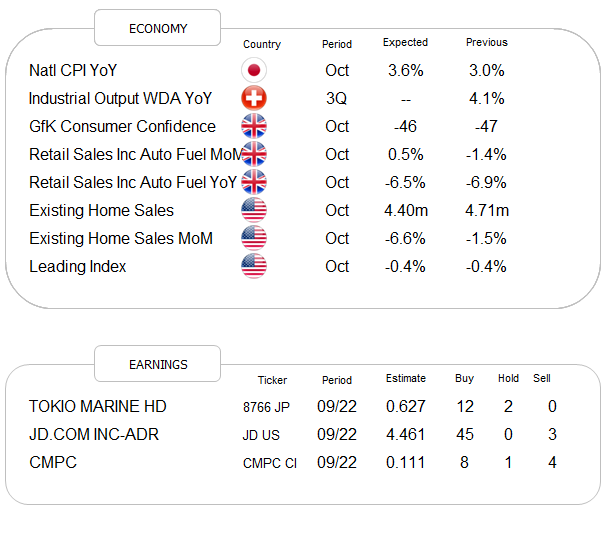Select the TOKIO MARINE HD company name
The width and height of the screenshot is (606, 533).
(x=98, y=407)
